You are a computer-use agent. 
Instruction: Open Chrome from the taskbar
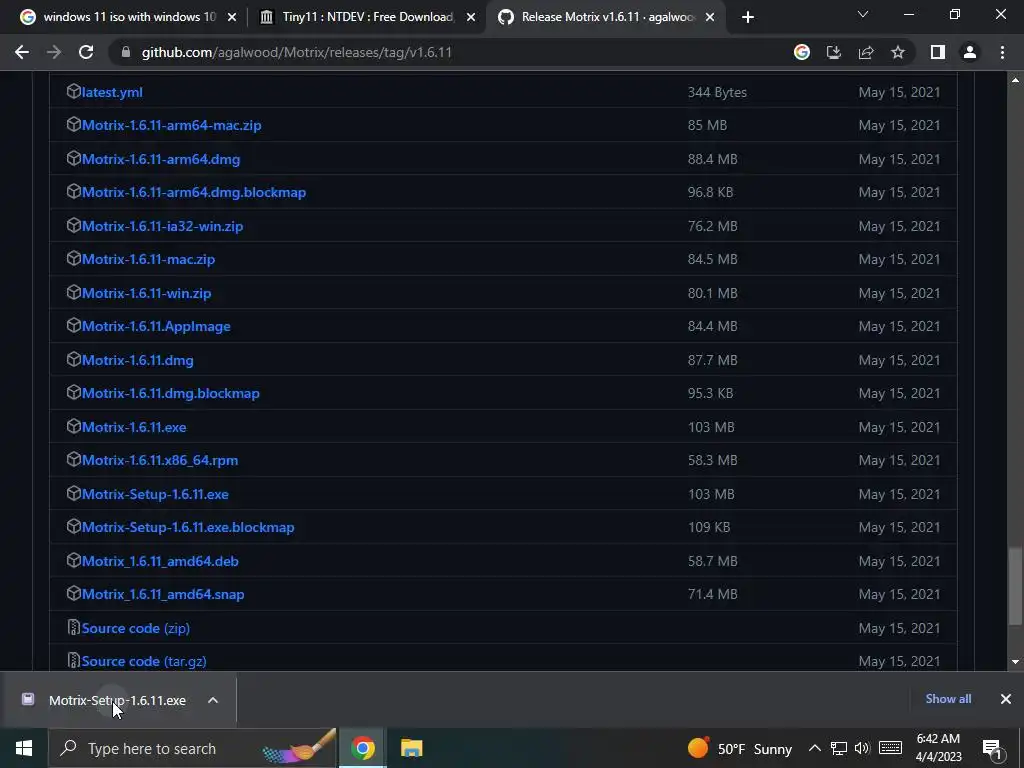(362, 748)
